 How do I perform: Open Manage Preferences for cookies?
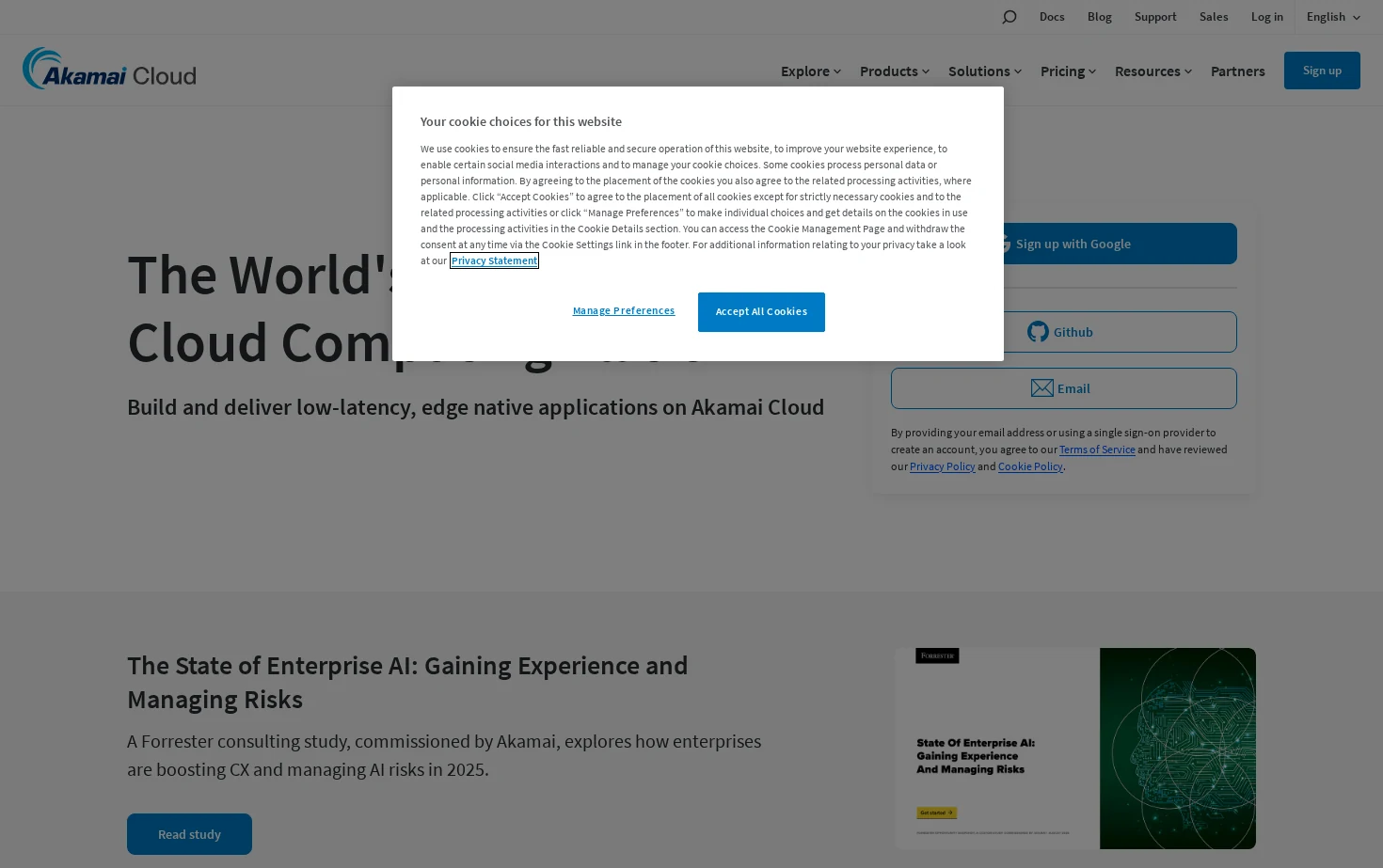[x=624, y=311]
